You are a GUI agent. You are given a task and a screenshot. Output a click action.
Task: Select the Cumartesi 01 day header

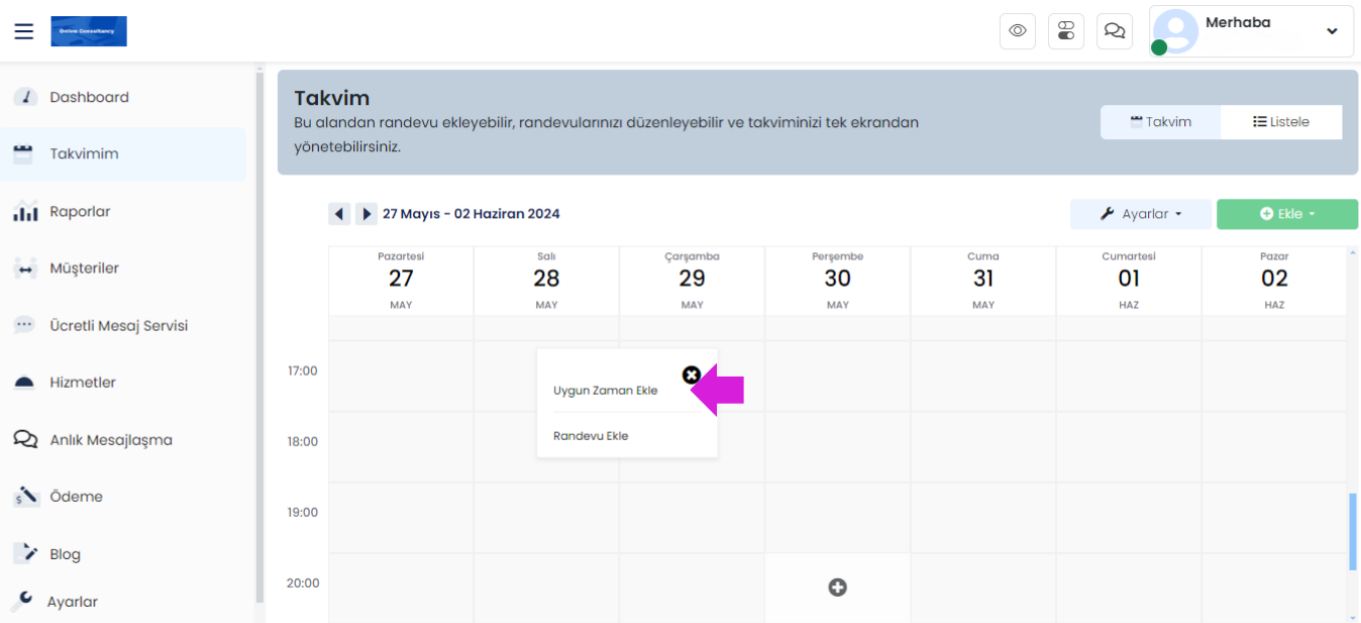tap(1129, 281)
